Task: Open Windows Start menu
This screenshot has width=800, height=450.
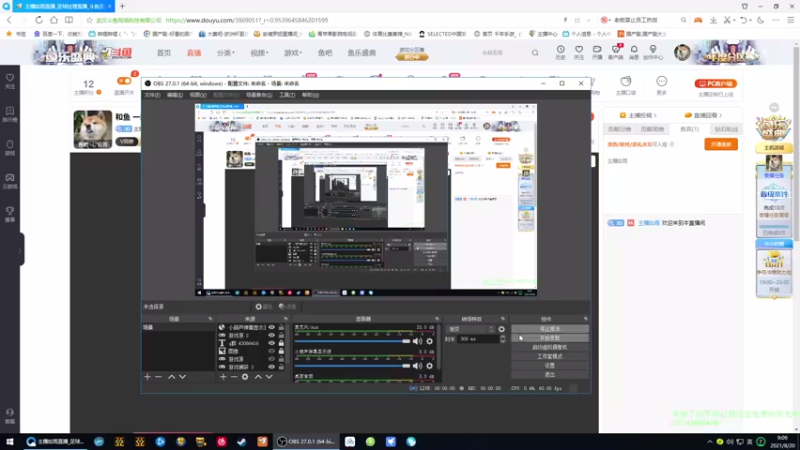Action: pyautogui.click(x=10, y=442)
